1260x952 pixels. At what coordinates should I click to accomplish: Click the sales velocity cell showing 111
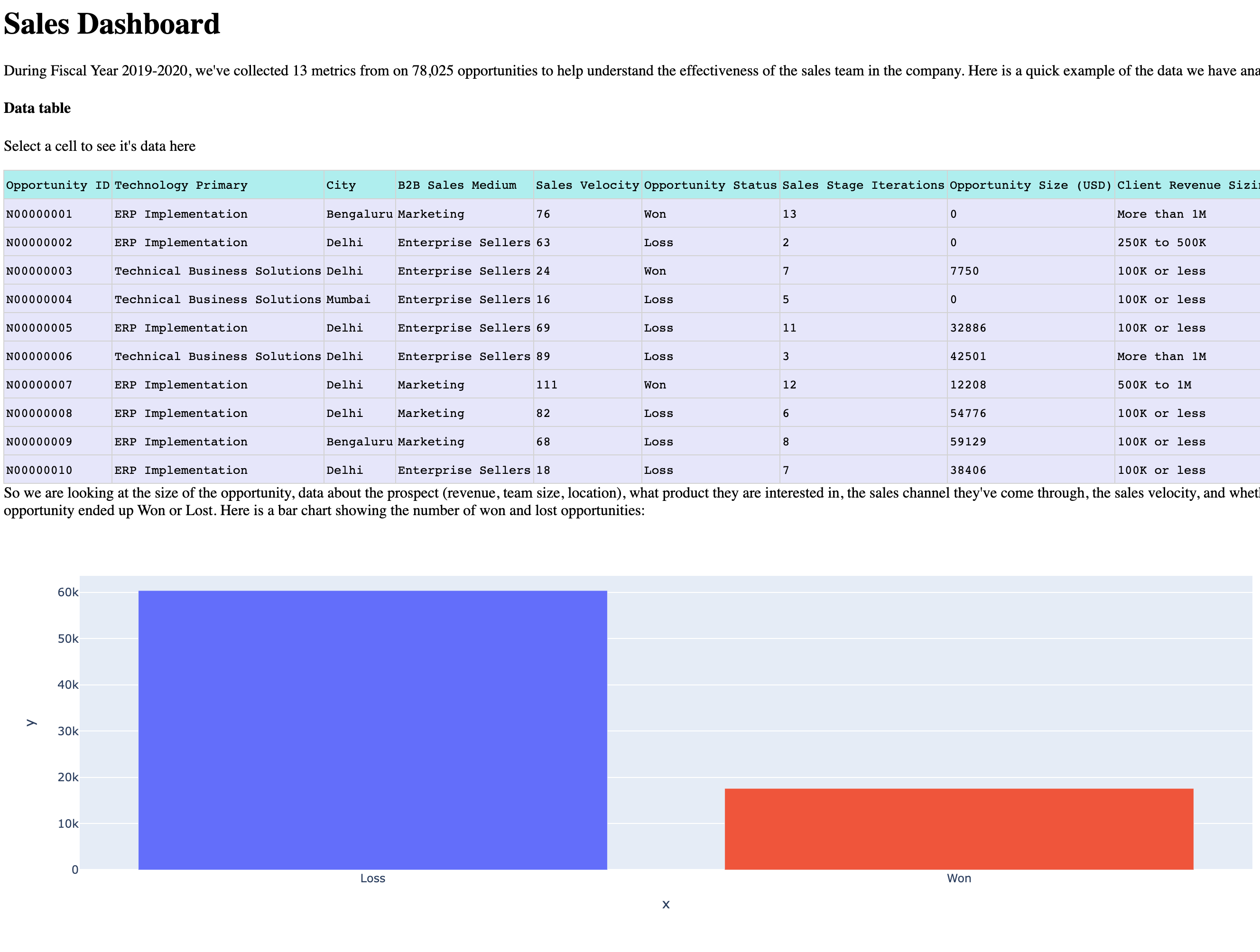click(x=587, y=385)
